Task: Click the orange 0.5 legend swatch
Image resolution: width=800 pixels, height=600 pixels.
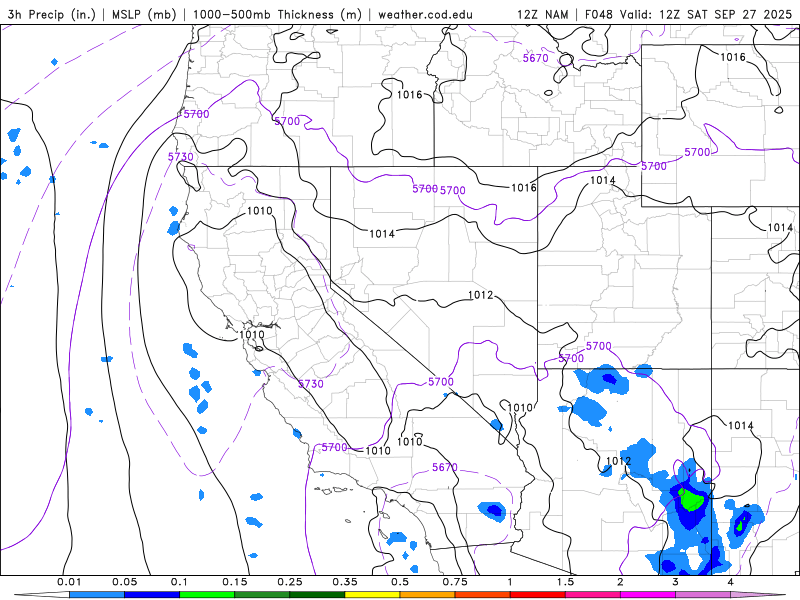Action: (x=428, y=594)
